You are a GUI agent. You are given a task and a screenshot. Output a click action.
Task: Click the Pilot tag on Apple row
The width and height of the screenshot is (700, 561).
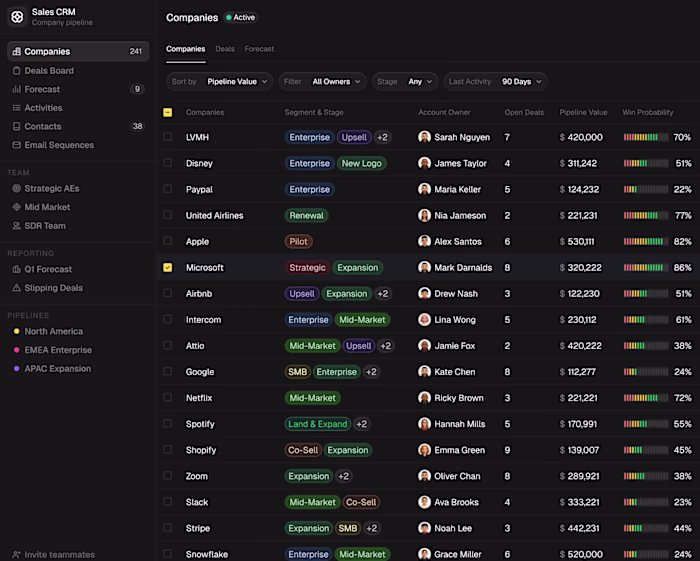pyautogui.click(x=298, y=241)
